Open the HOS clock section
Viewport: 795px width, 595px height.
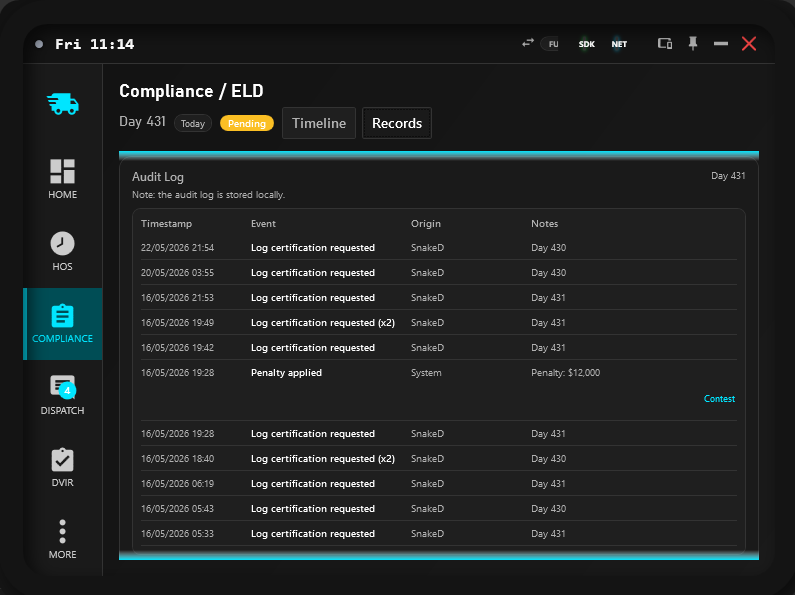(62, 251)
